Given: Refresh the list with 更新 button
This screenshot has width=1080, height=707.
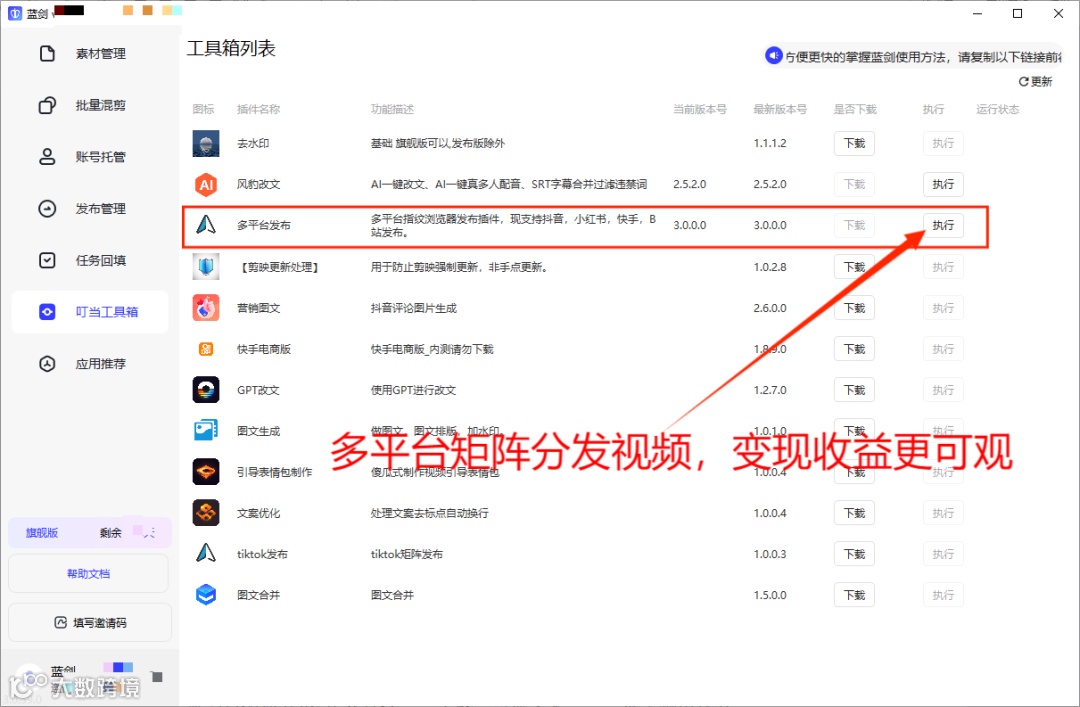Looking at the screenshot, I should point(1035,82).
